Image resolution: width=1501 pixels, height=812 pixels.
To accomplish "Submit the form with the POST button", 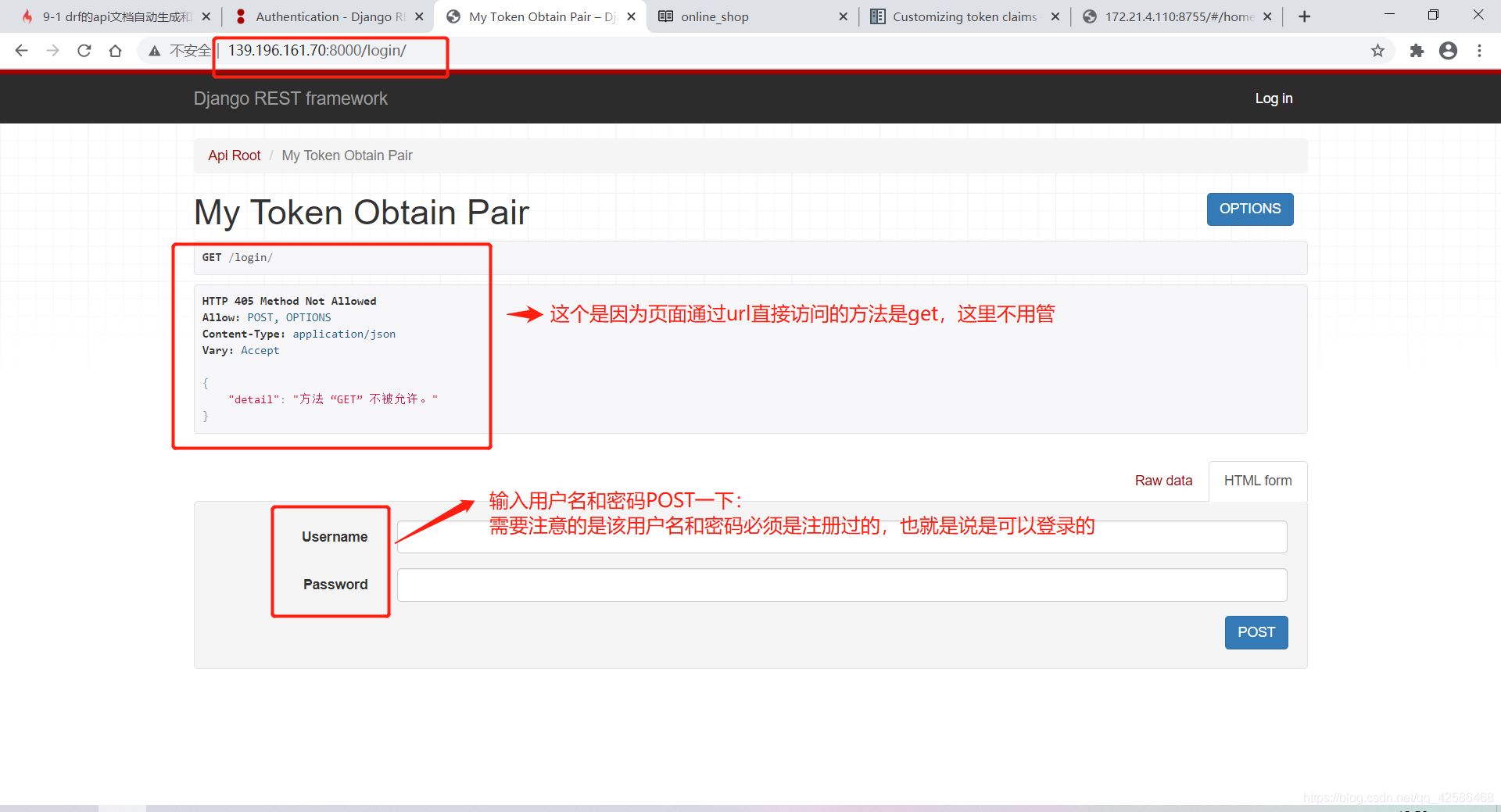I will (1256, 632).
